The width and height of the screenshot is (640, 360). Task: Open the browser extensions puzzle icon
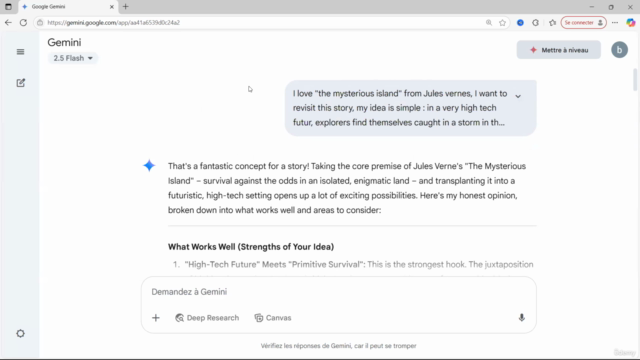tap(536, 23)
